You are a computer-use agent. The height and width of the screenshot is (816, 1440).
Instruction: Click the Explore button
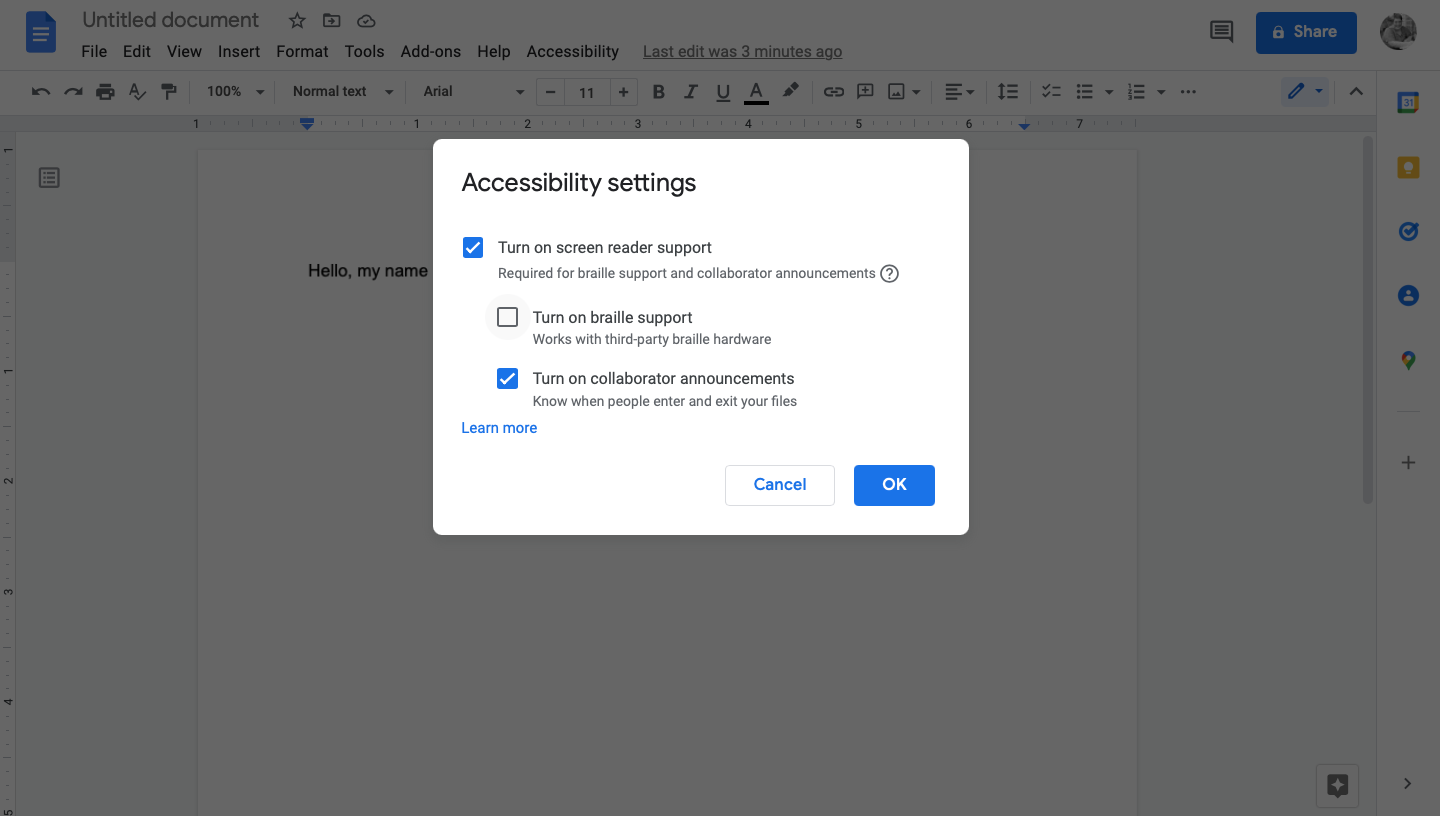[1338, 785]
